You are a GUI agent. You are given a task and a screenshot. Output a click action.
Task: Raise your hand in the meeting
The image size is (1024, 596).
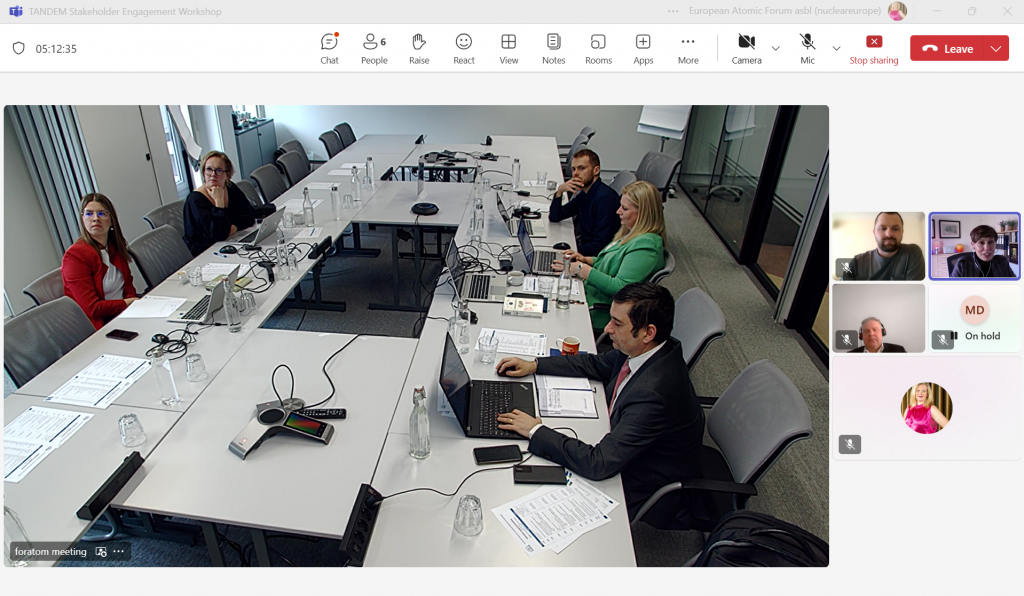(419, 49)
